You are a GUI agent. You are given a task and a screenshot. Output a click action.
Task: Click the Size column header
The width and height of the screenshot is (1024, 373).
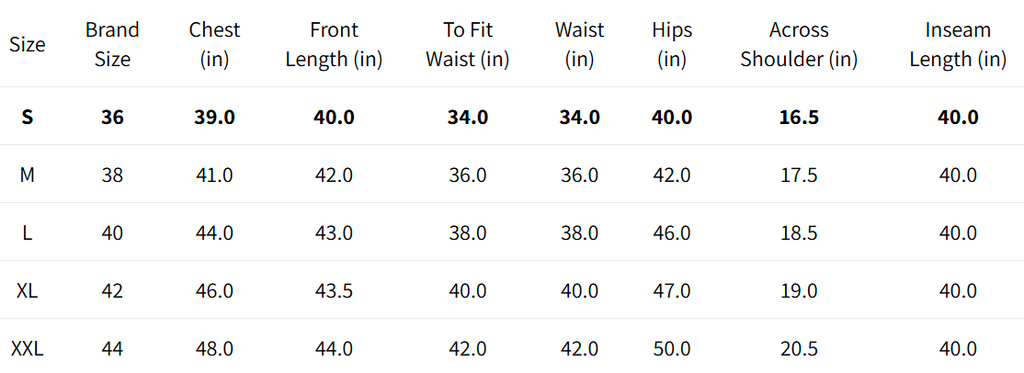click(27, 44)
